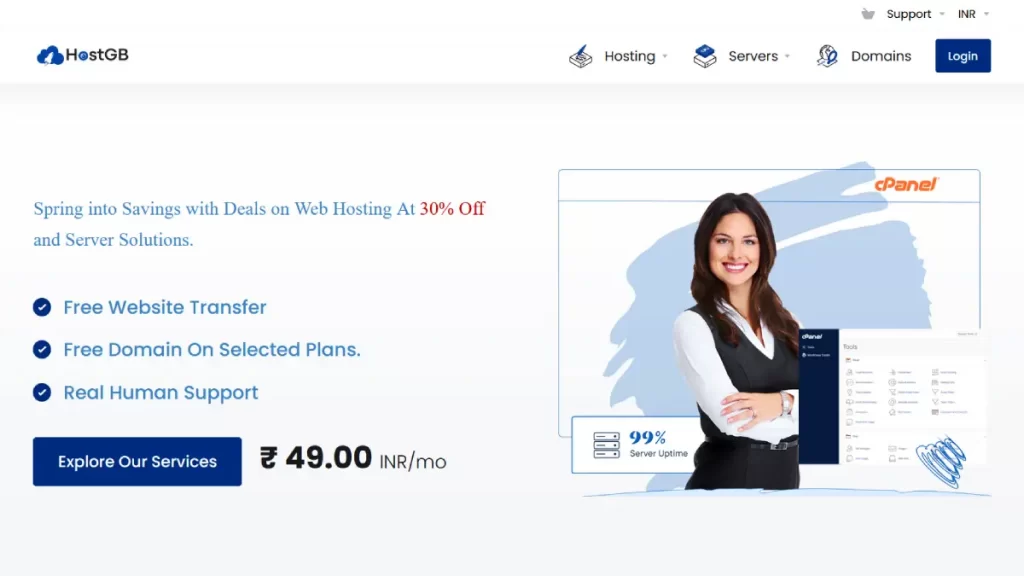The width and height of the screenshot is (1024, 576).
Task: Open the Domains menu item
Action: (880, 56)
